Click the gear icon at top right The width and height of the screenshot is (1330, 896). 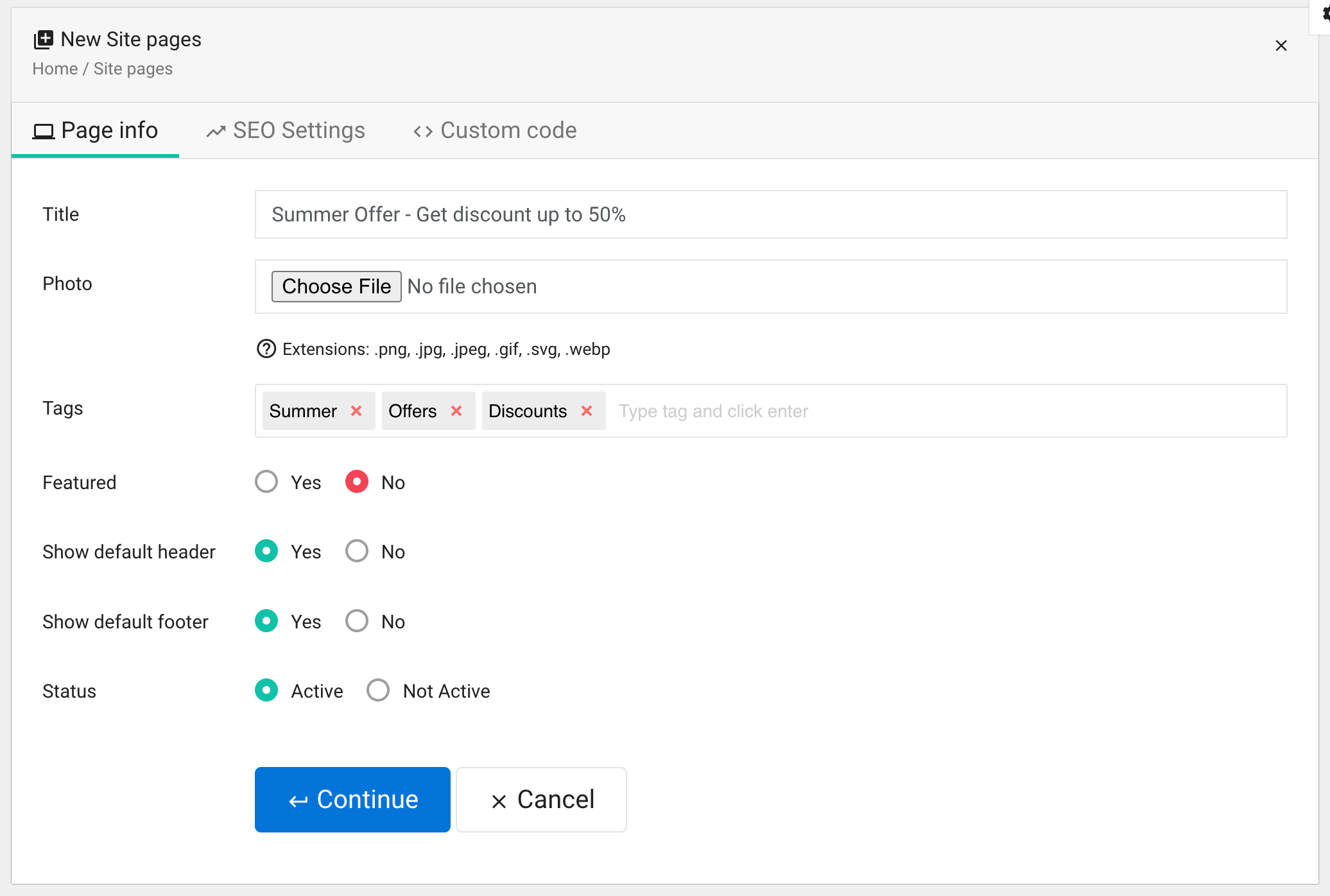tap(1325, 13)
